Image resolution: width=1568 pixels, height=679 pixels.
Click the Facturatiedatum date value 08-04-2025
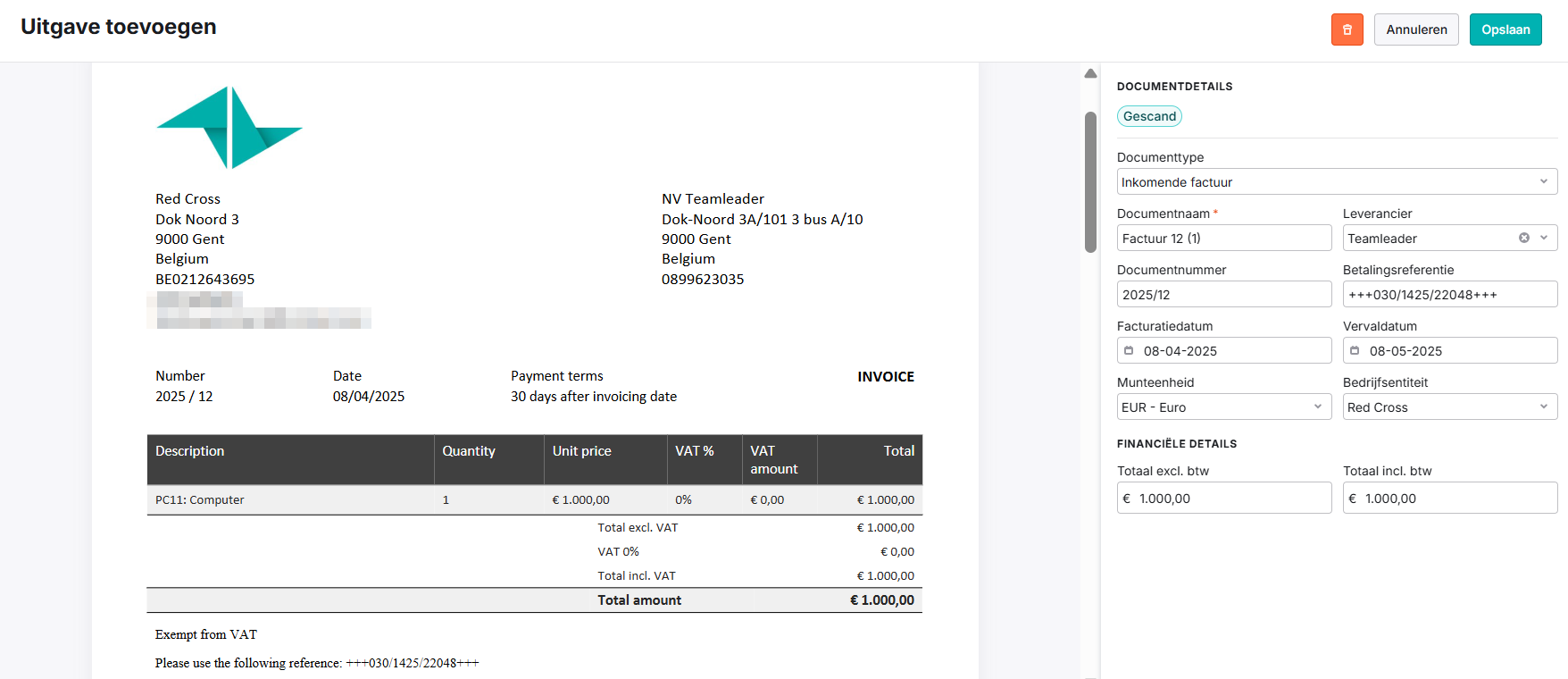1180,351
